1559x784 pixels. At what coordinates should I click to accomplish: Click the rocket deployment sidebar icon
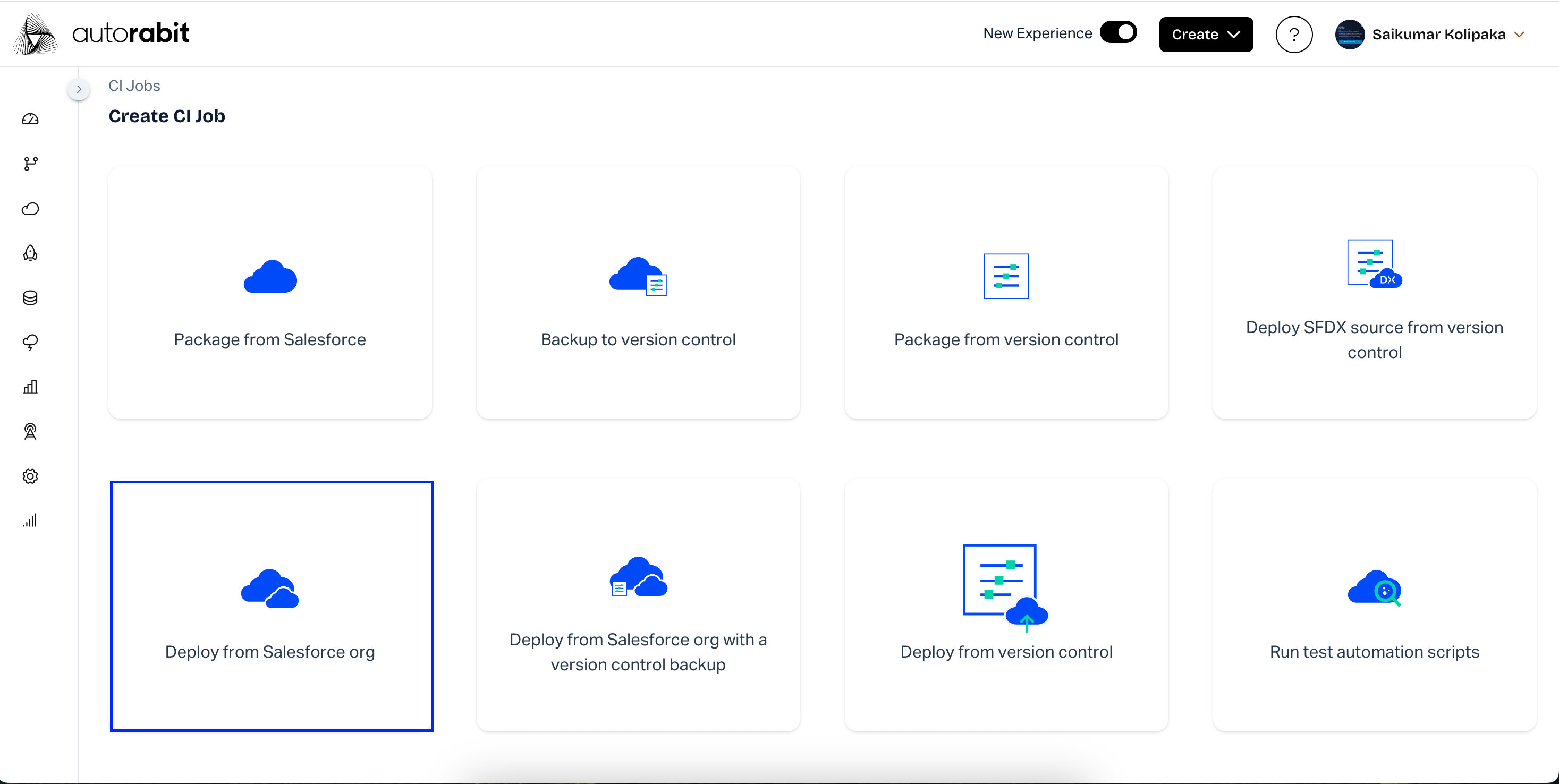tap(30, 253)
